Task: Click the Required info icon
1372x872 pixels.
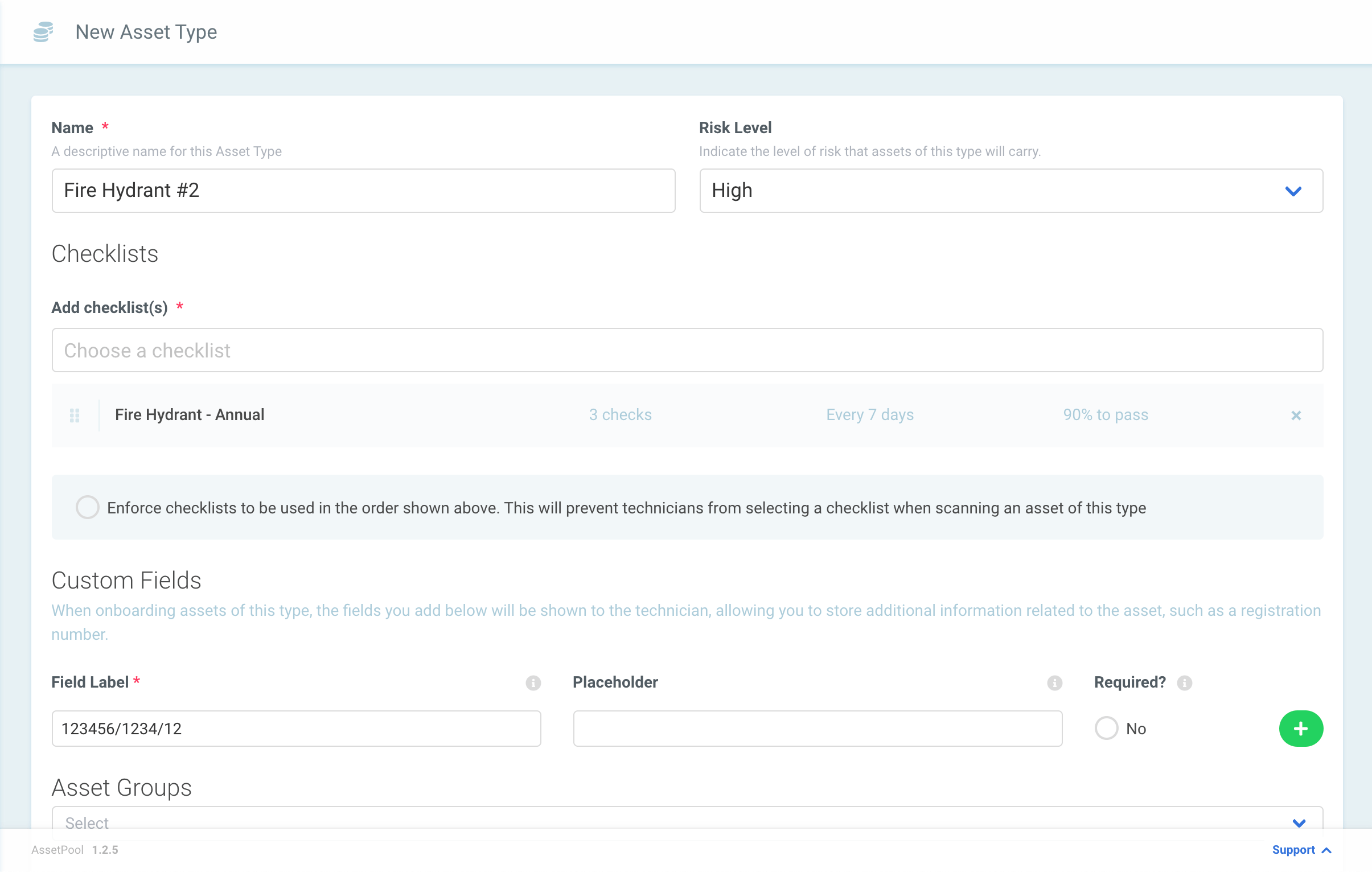Action: click(x=1185, y=683)
